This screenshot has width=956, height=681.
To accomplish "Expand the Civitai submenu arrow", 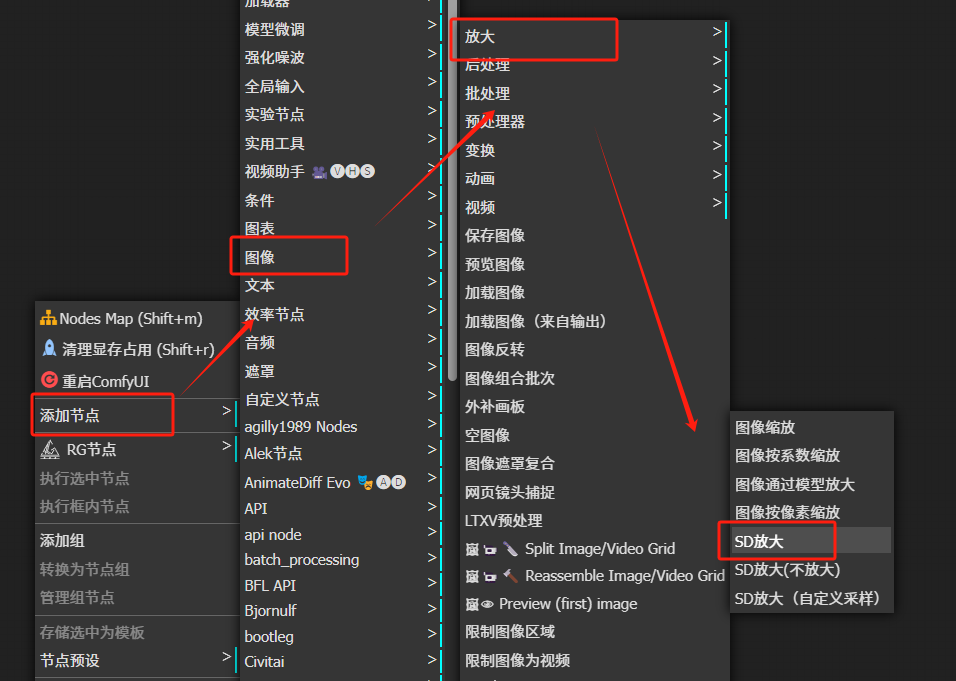I will pos(432,659).
